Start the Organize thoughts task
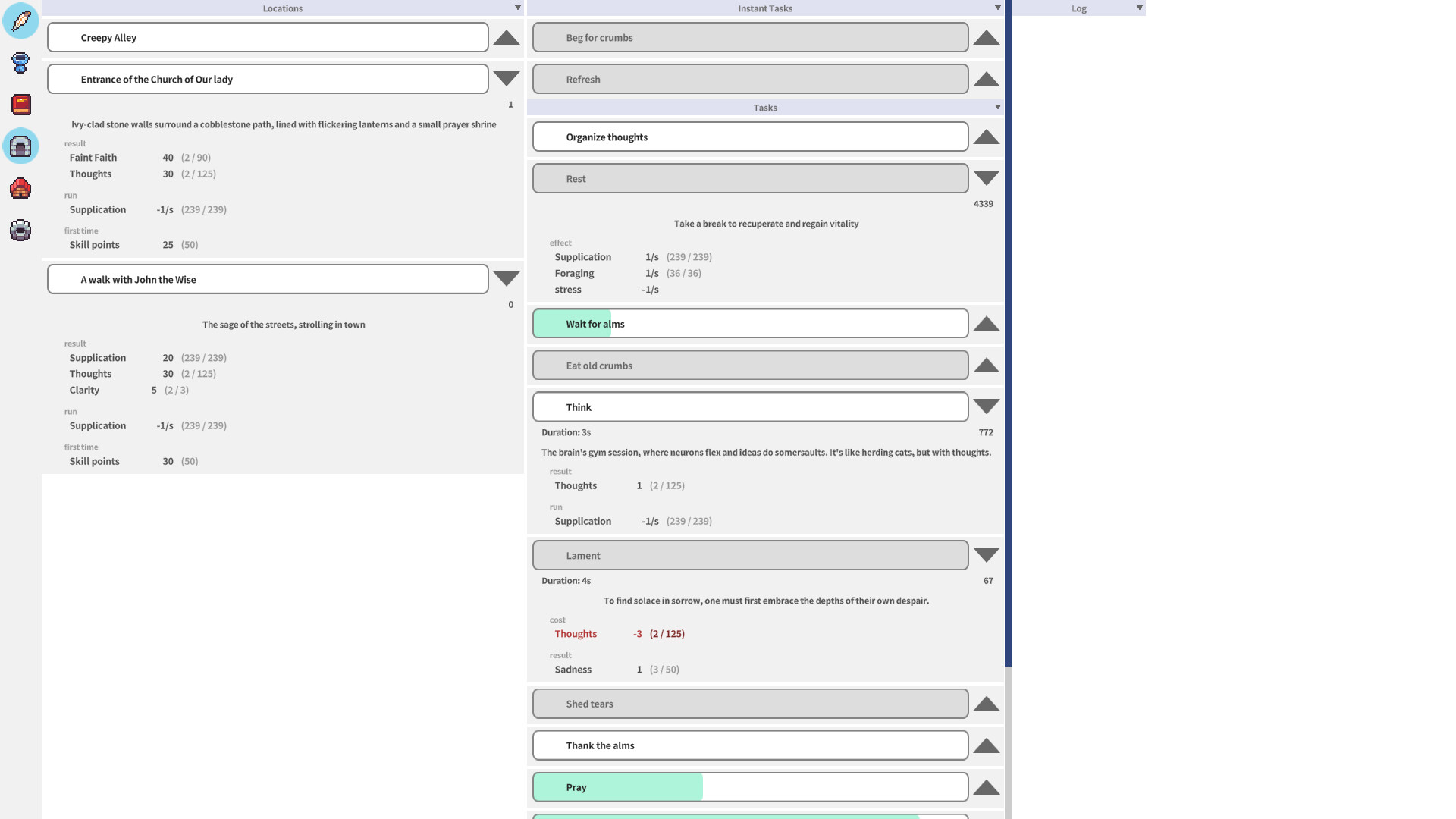Viewport: 1456px width, 819px height. (x=749, y=136)
